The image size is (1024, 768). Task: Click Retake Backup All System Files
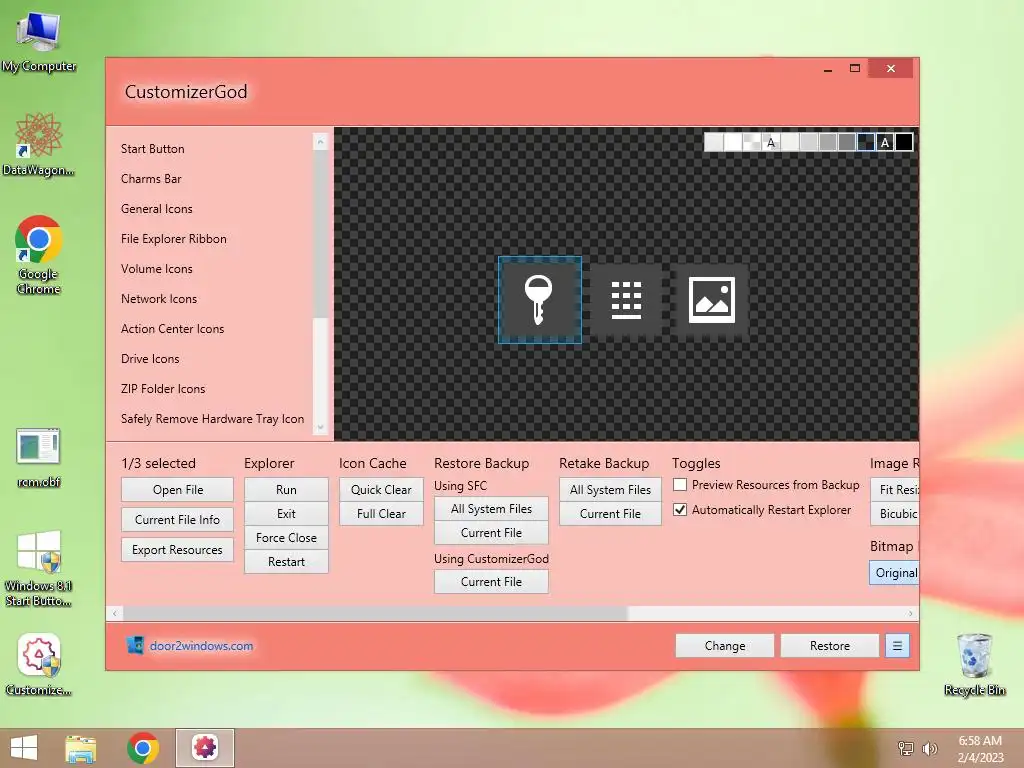point(610,490)
